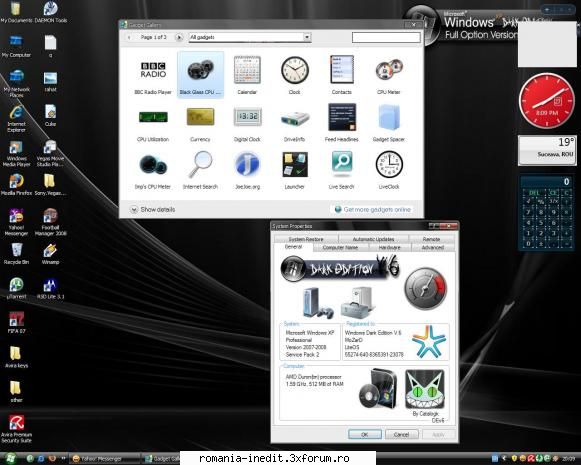The image size is (581, 465).
Task: Click the red clock sidebar gadget
Action: pyautogui.click(x=547, y=100)
